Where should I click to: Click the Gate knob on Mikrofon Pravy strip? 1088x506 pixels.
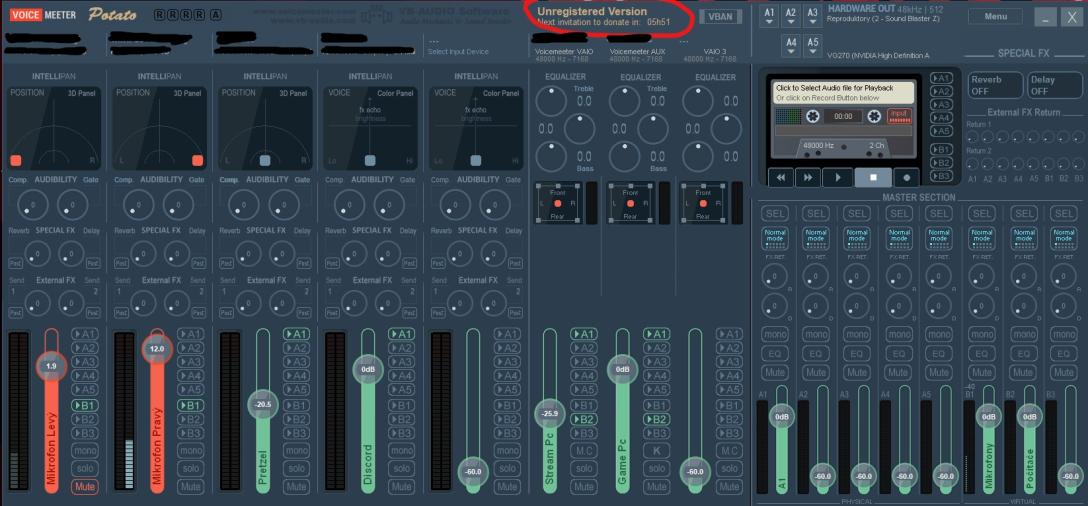[178, 204]
